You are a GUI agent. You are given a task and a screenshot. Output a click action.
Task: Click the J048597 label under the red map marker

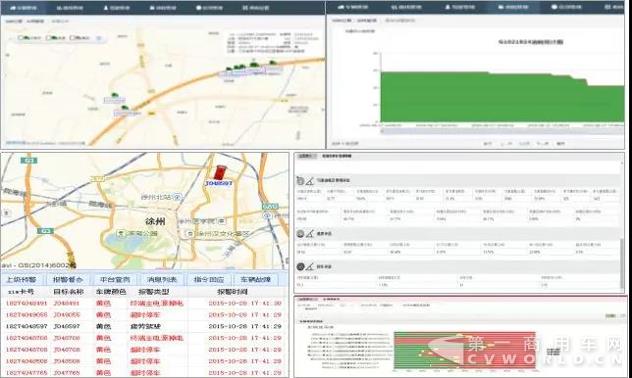tap(218, 183)
